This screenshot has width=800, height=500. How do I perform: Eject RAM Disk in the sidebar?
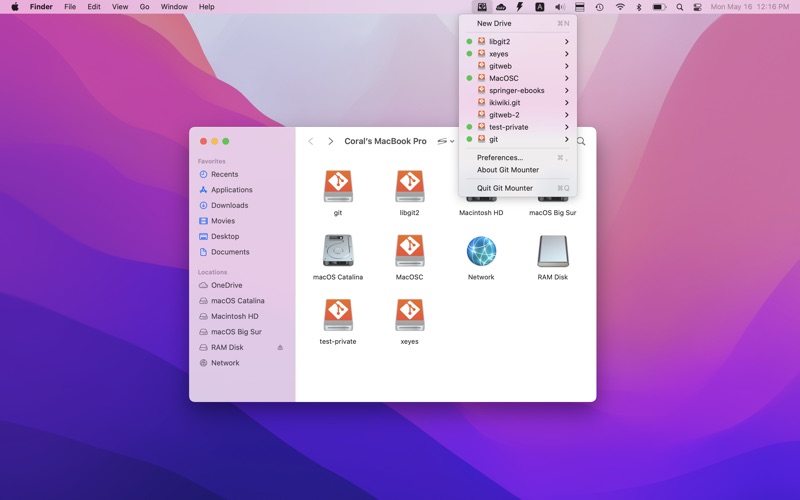pos(280,347)
